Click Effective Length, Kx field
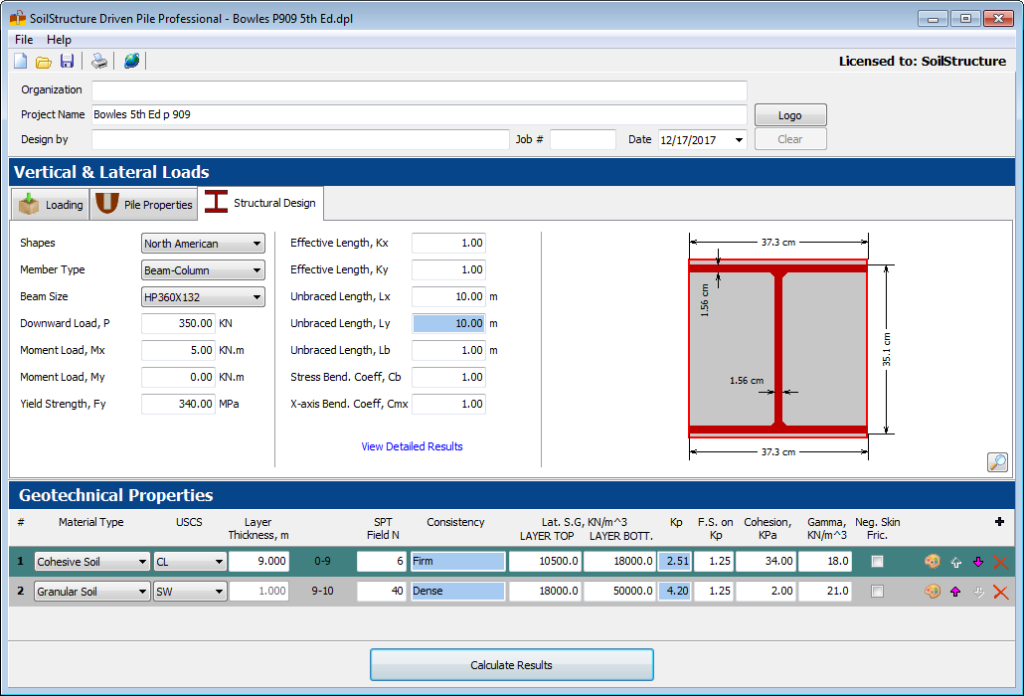The image size is (1024, 696). pyautogui.click(x=449, y=243)
